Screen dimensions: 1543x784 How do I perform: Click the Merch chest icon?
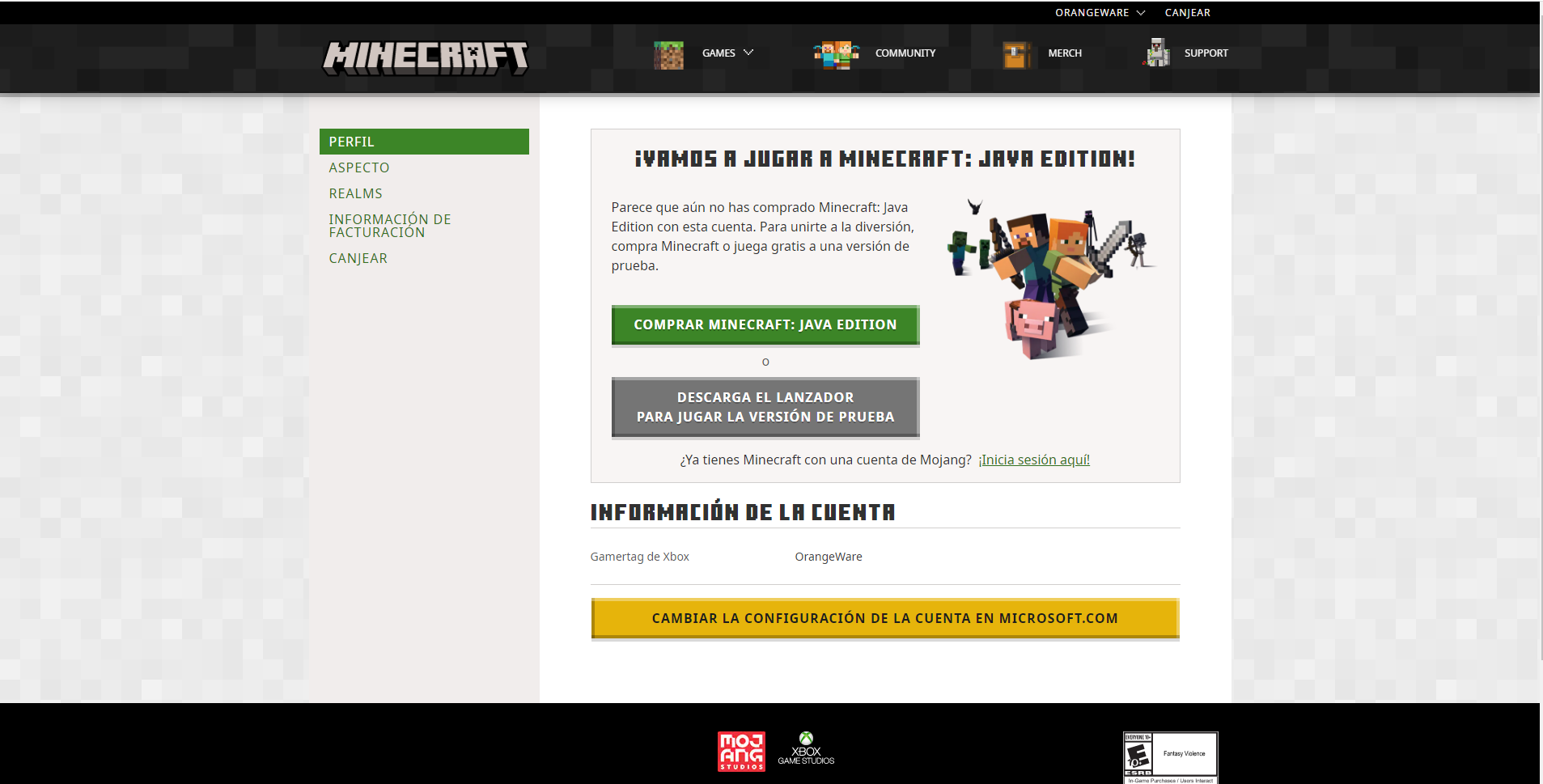[x=1016, y=54]
